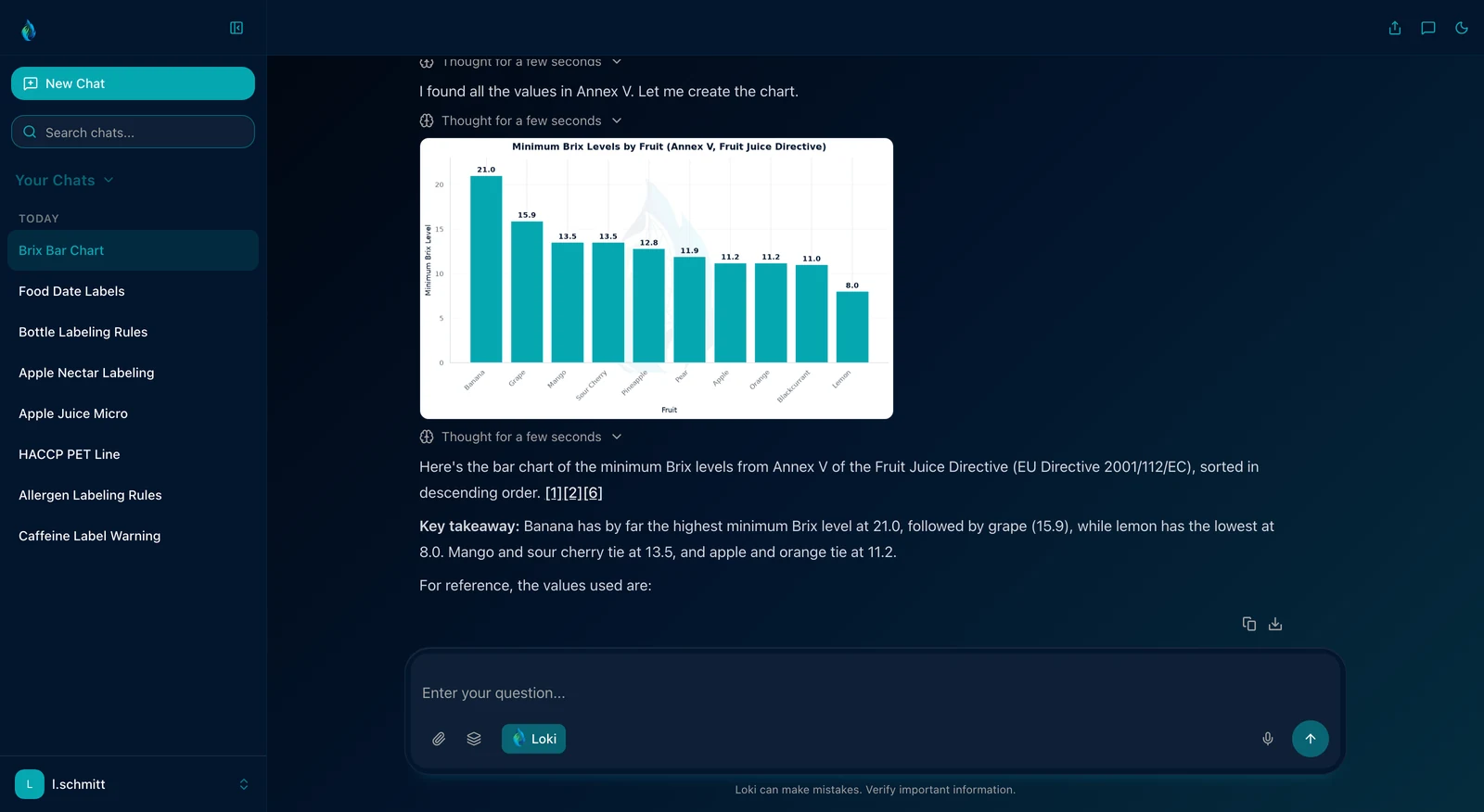Collapse the Your Chats section
Screen dimensions: 1484x812
[64, 180]
